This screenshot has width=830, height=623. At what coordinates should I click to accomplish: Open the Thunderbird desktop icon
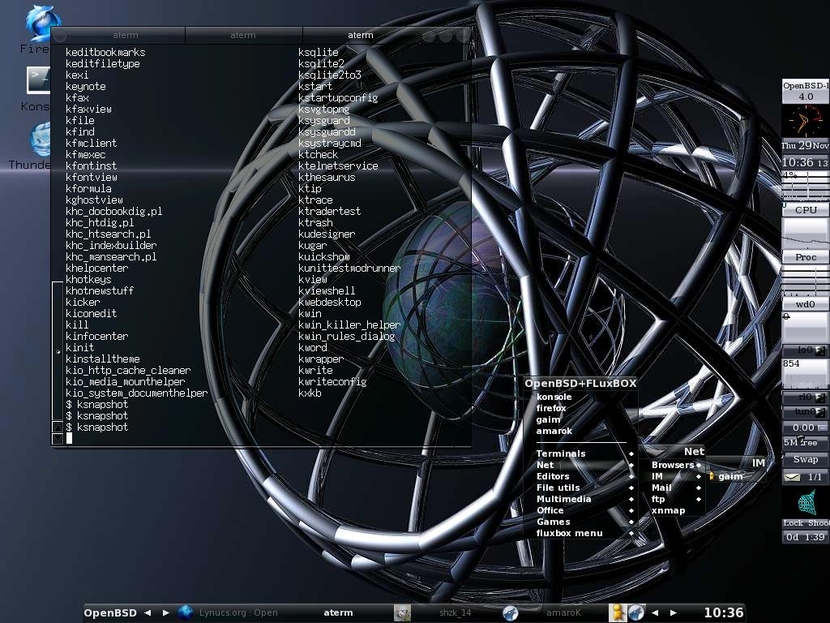(x=40, y=139)
